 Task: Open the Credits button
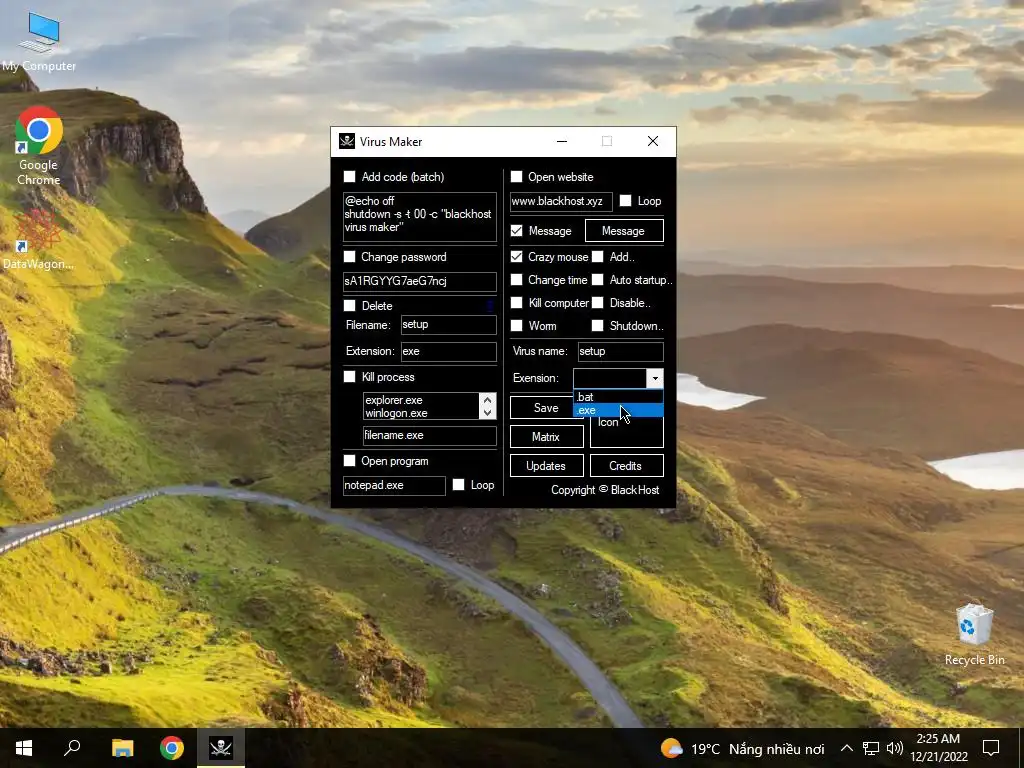pyautogui.click(x=626, y=466)
